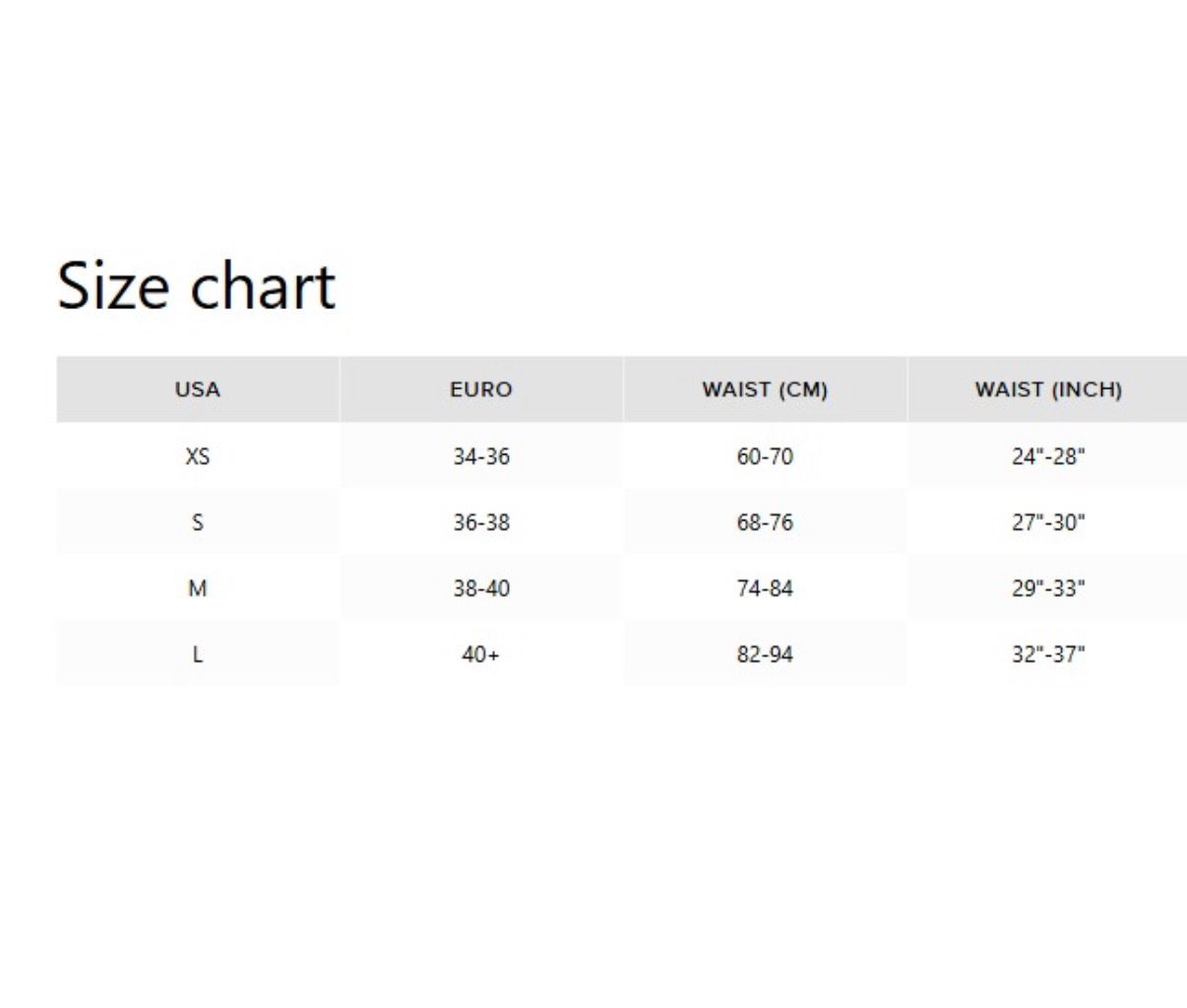Click the 40+ Euro size cell
Image resolution: width=1187 pixels, height=1008 pixels.
(481, 655)
